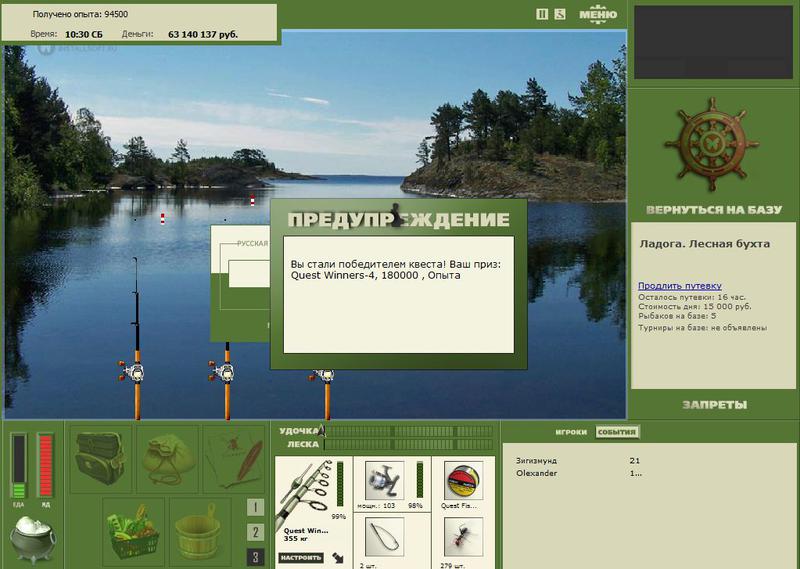Viewport: 800px width, 569px height.
Task: Click the ПРЕДУПРЕЖДЕНИЕ dialog title
Action: (x=398, y=219)
